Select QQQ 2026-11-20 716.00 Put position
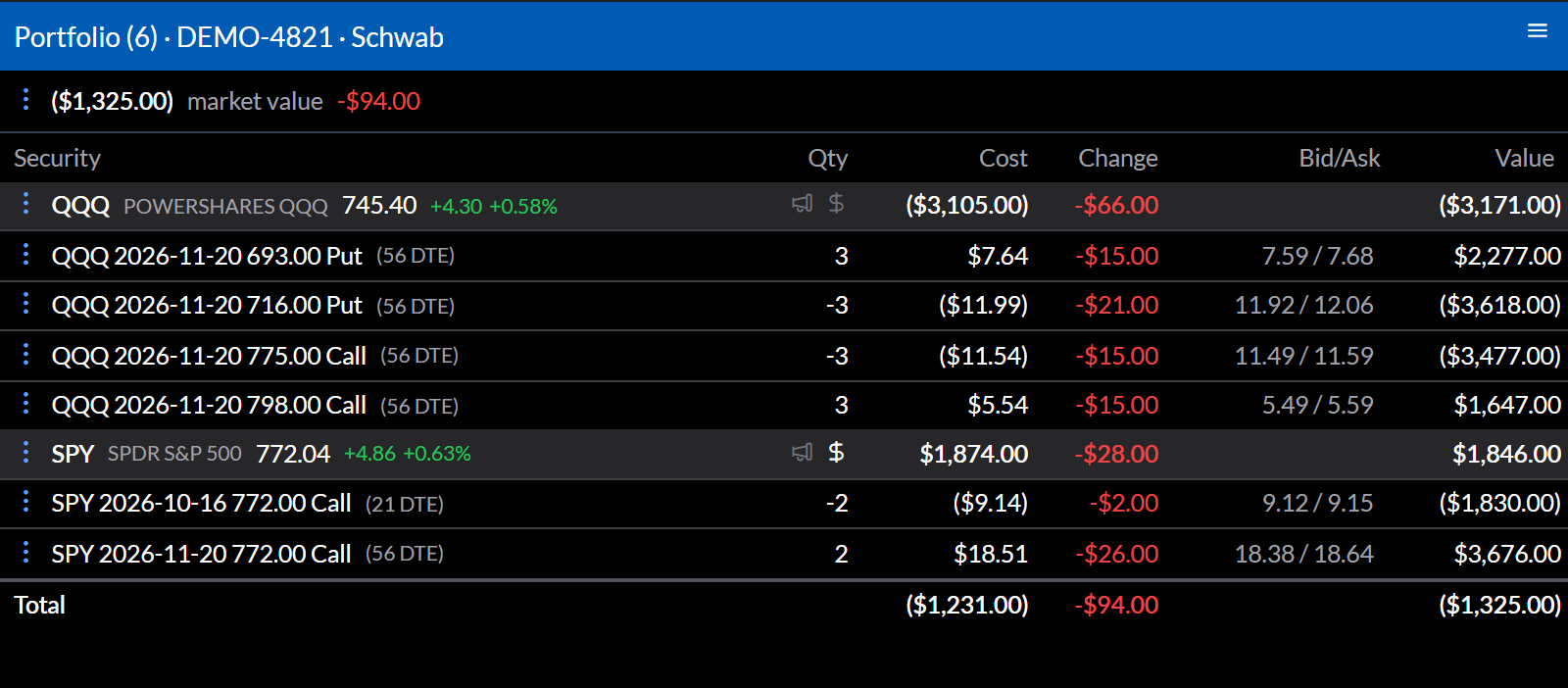The height and width of the screenshot is (688, 1568). 207,305
